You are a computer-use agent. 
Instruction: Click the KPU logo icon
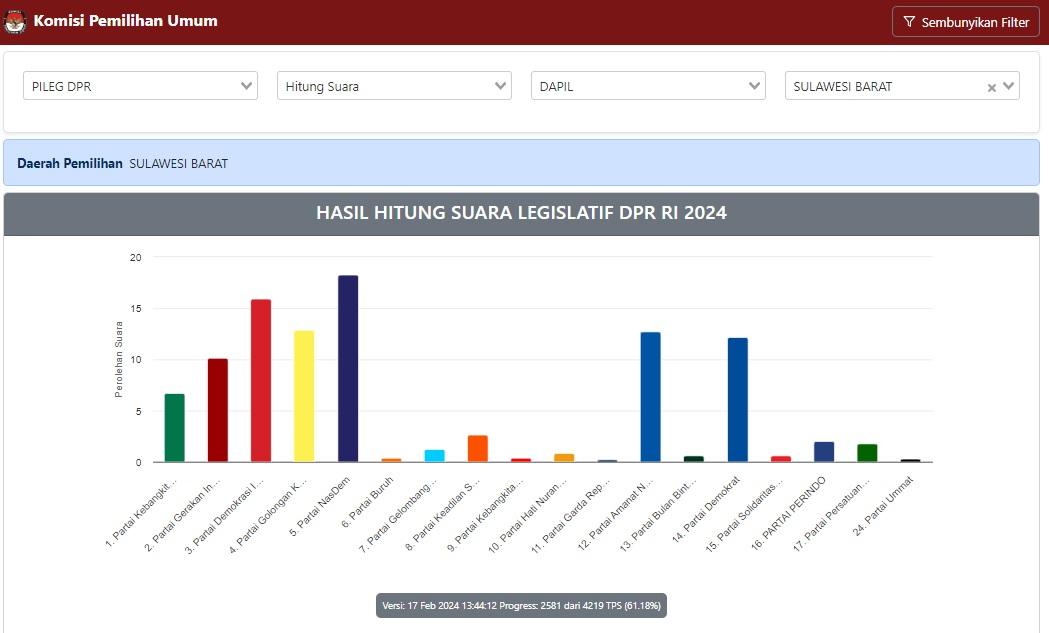14,20
